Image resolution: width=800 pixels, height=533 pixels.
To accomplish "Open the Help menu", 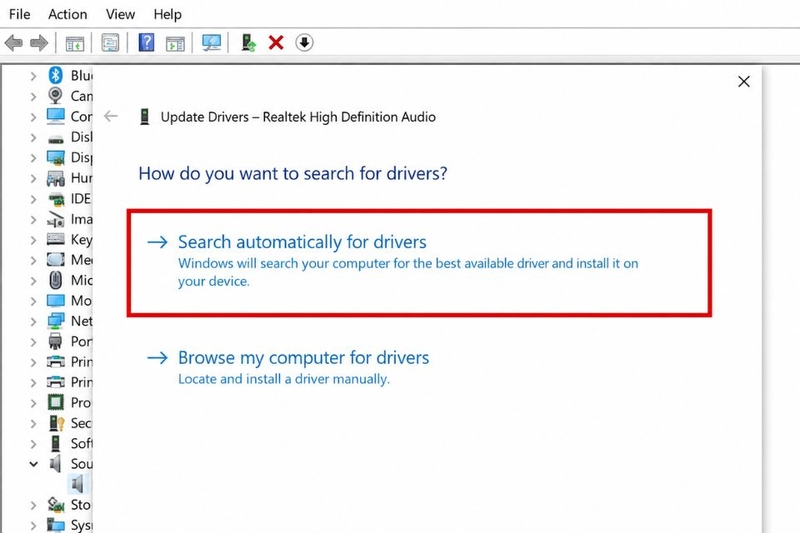I will 167,14.
